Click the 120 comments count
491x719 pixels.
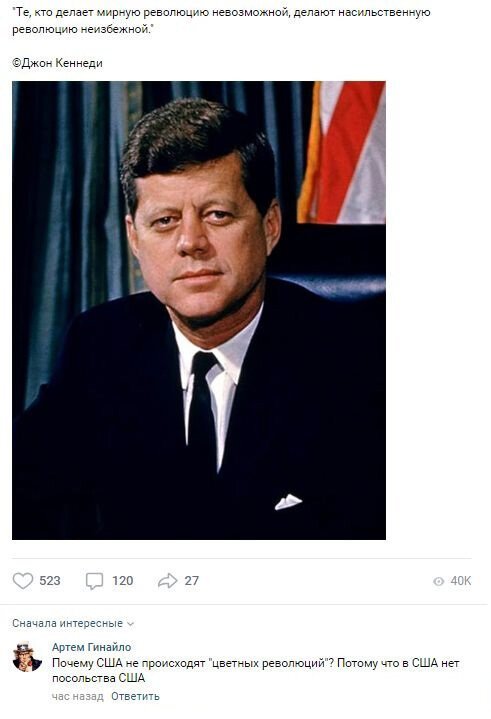[123, 581]
